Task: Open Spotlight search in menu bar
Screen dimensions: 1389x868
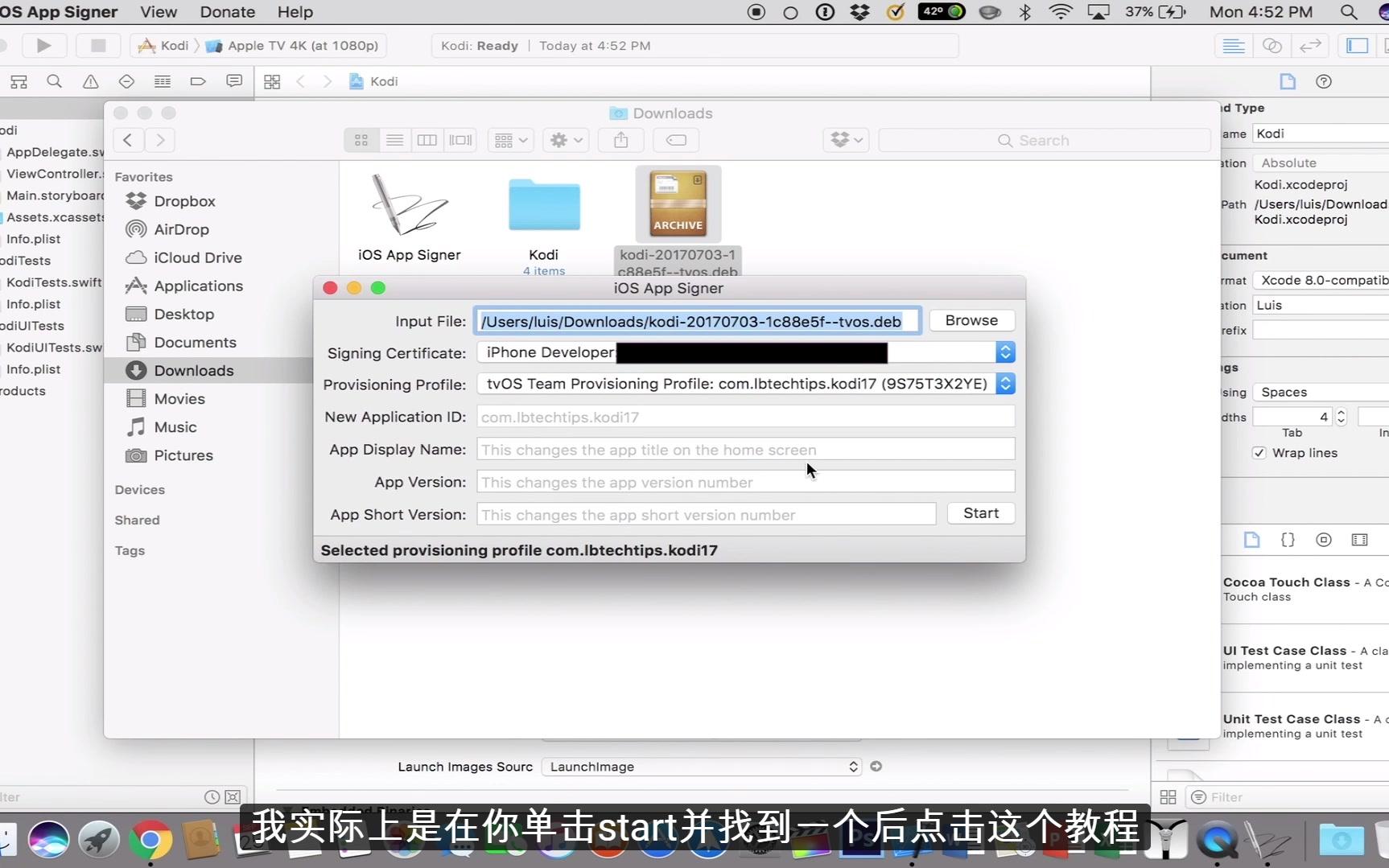Action: [1349, 12]
